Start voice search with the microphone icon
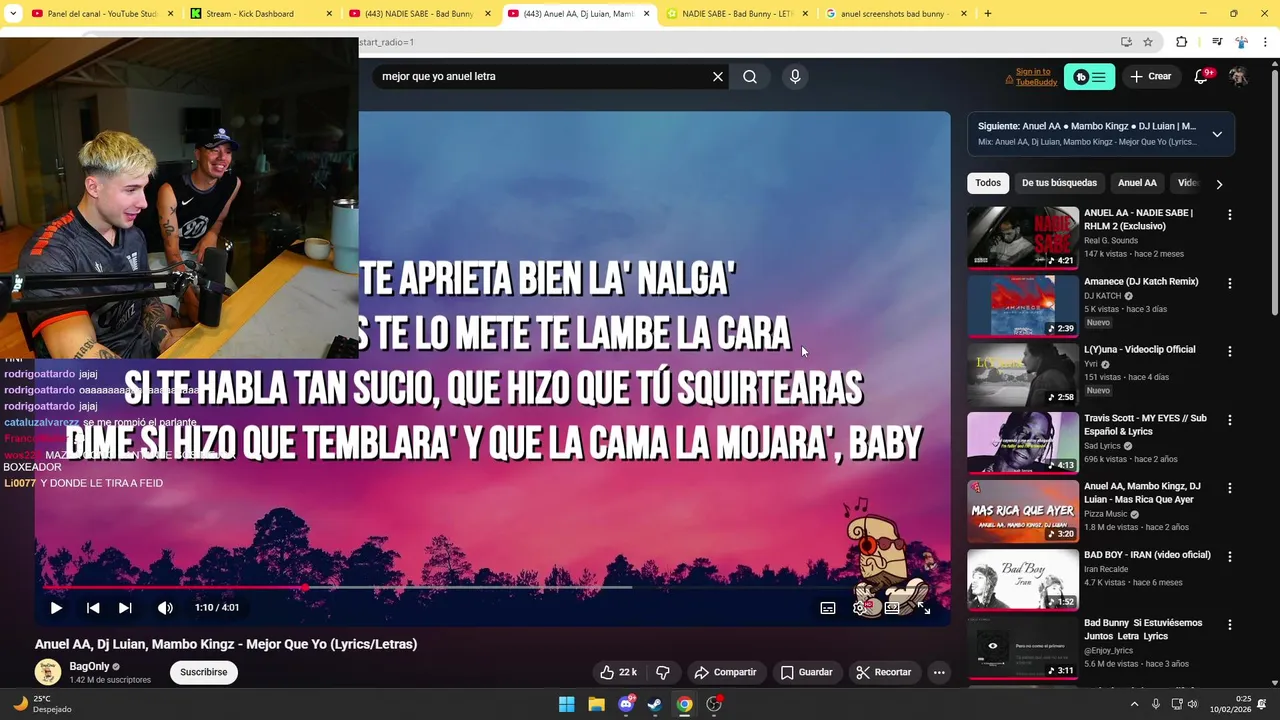 coord(795,76)
